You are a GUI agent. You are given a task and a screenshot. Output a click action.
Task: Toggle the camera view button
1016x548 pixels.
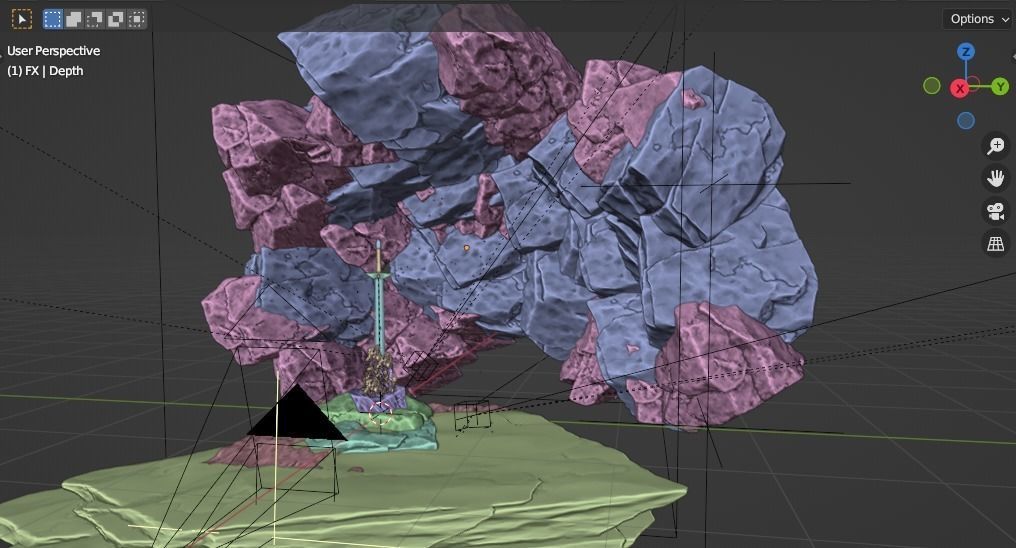[x=995, y=211]
